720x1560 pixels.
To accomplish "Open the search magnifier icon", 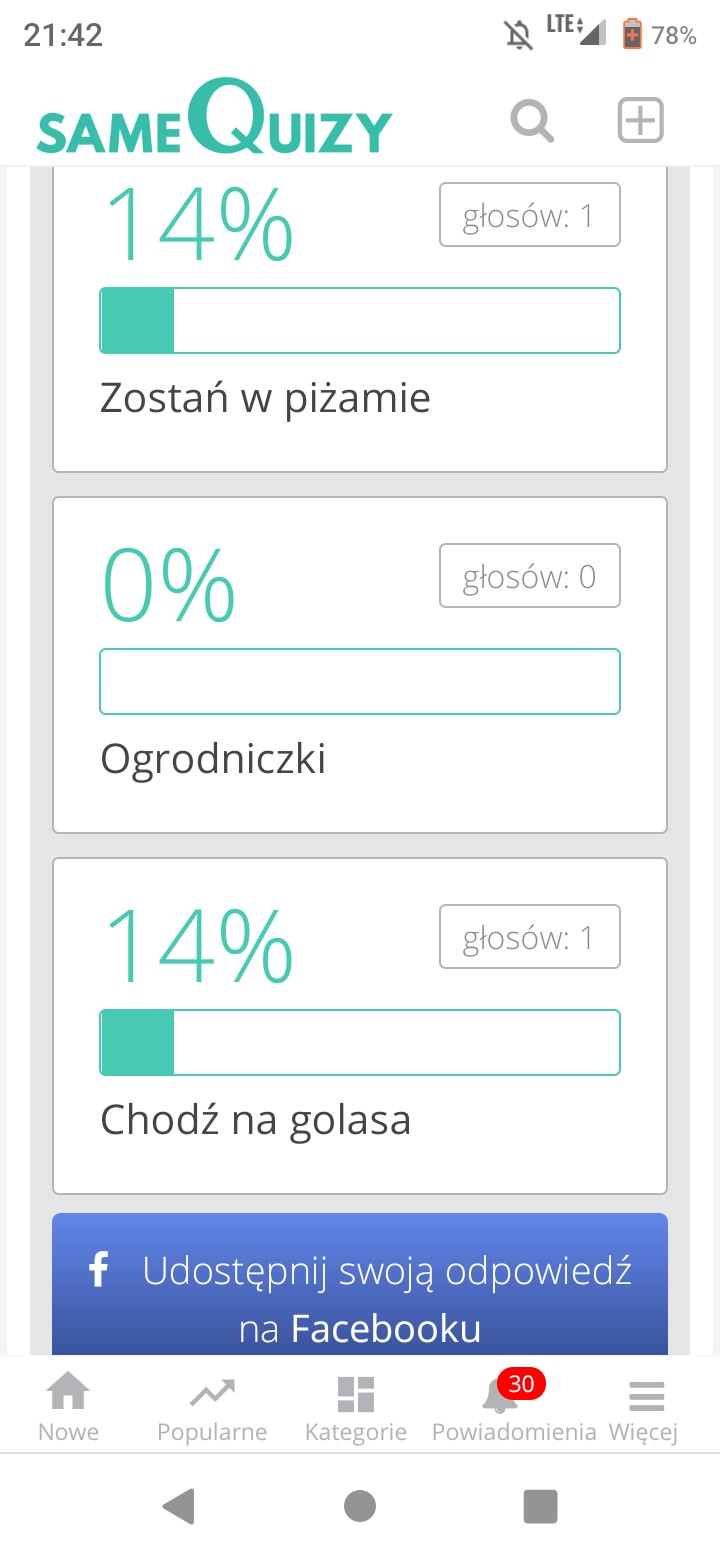I will tap(532, 122).
